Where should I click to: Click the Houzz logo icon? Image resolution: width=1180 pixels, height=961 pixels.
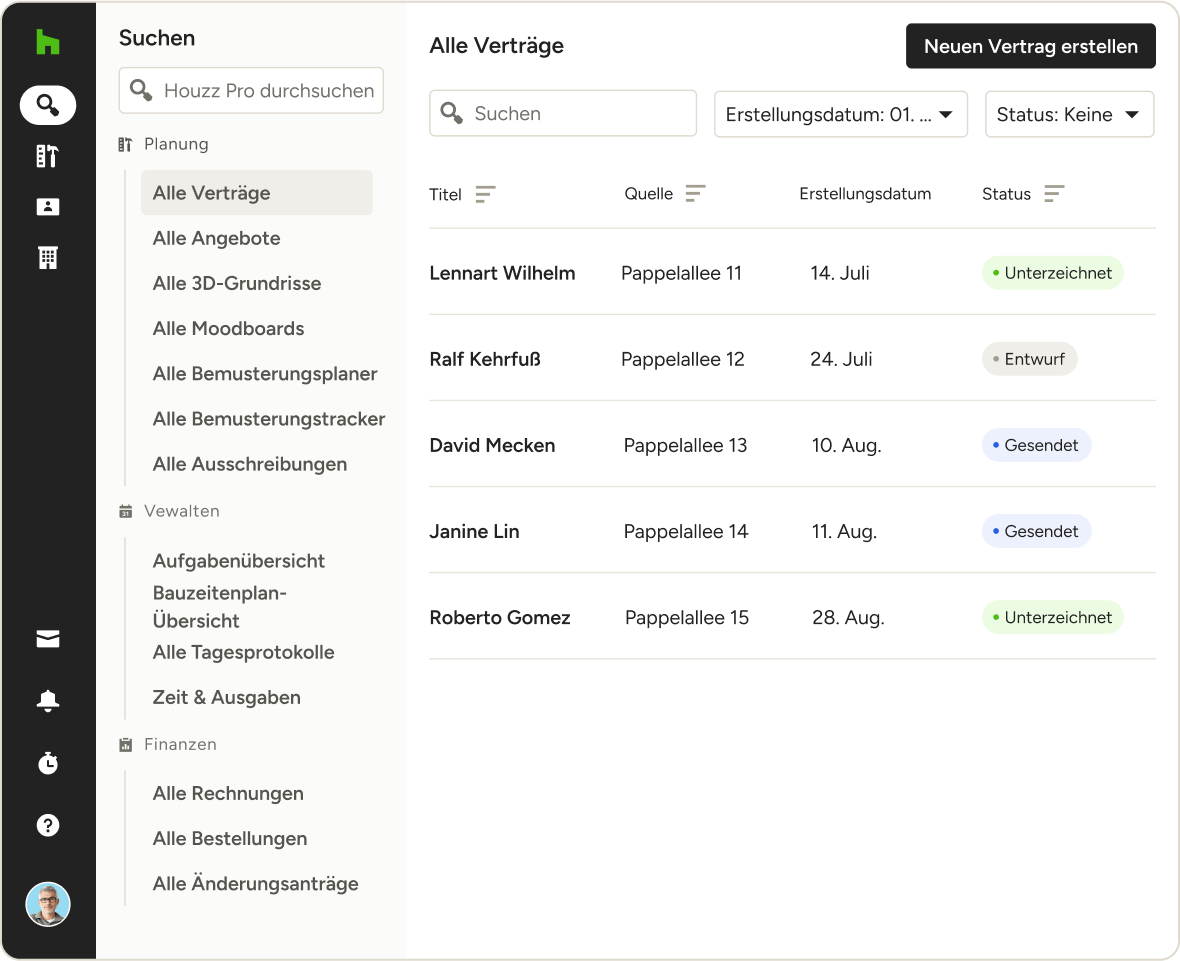tap(48, 42)
